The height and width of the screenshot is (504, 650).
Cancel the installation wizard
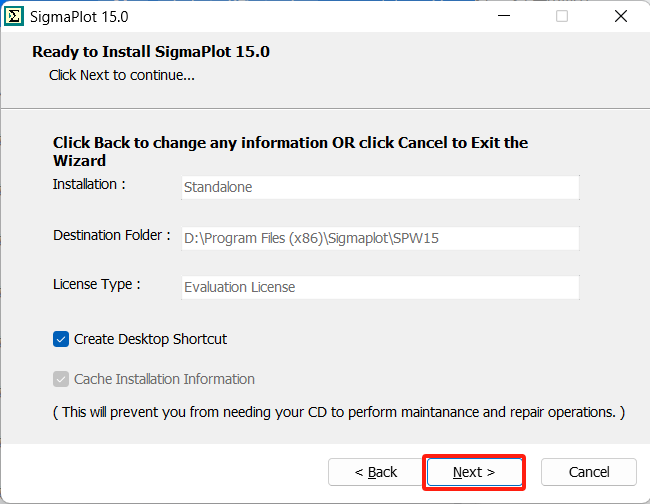pos(589,472)
